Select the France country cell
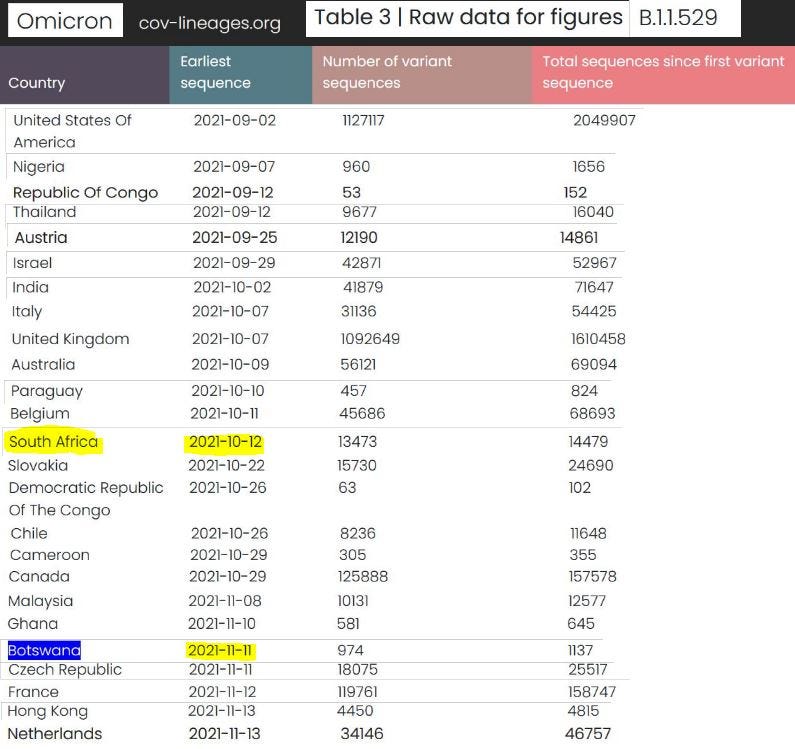The height and width of the screenshot is (749, 795). pos(33,692)
